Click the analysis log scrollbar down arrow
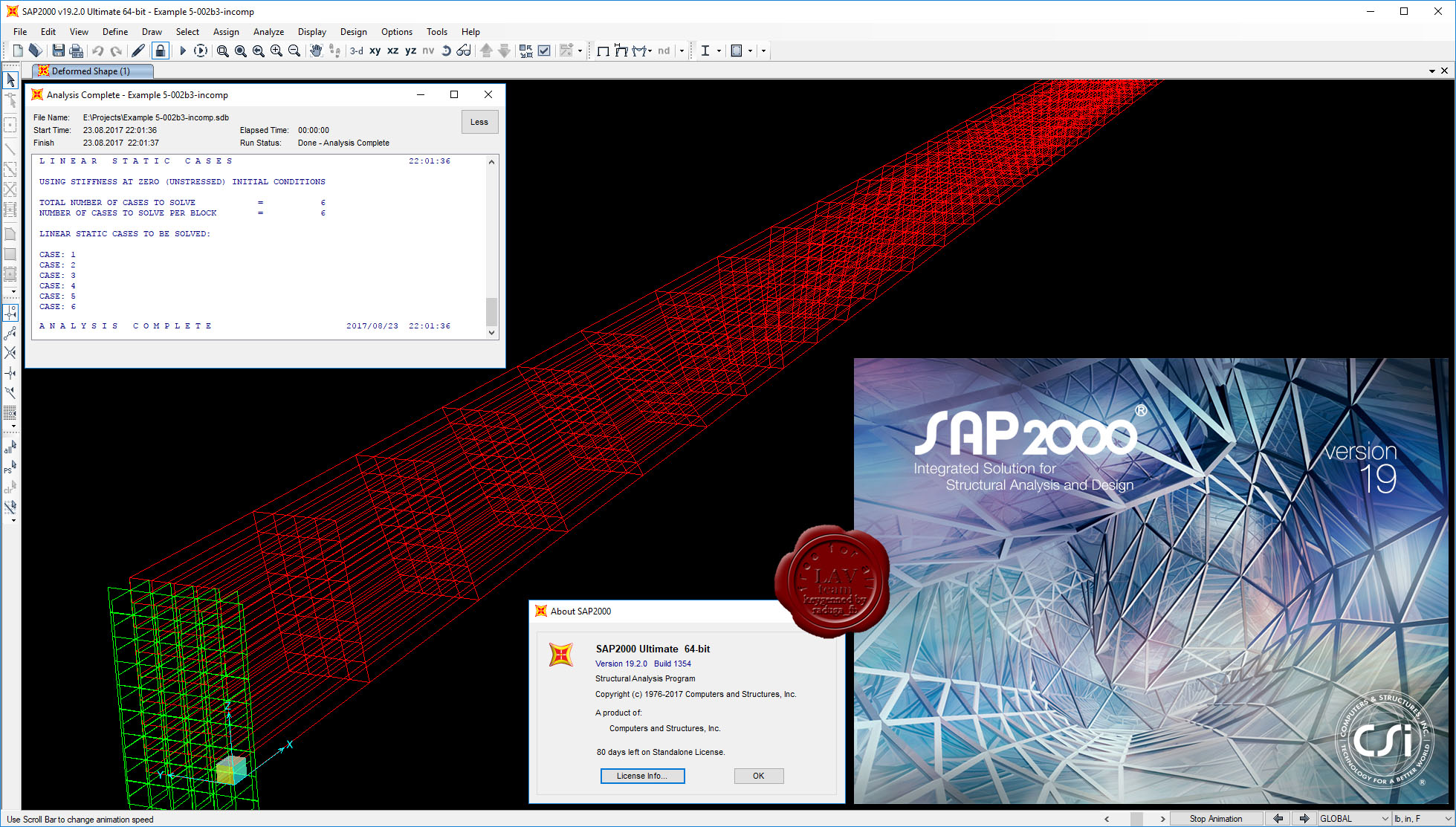The image size is (1456, 827). (491, 333)
